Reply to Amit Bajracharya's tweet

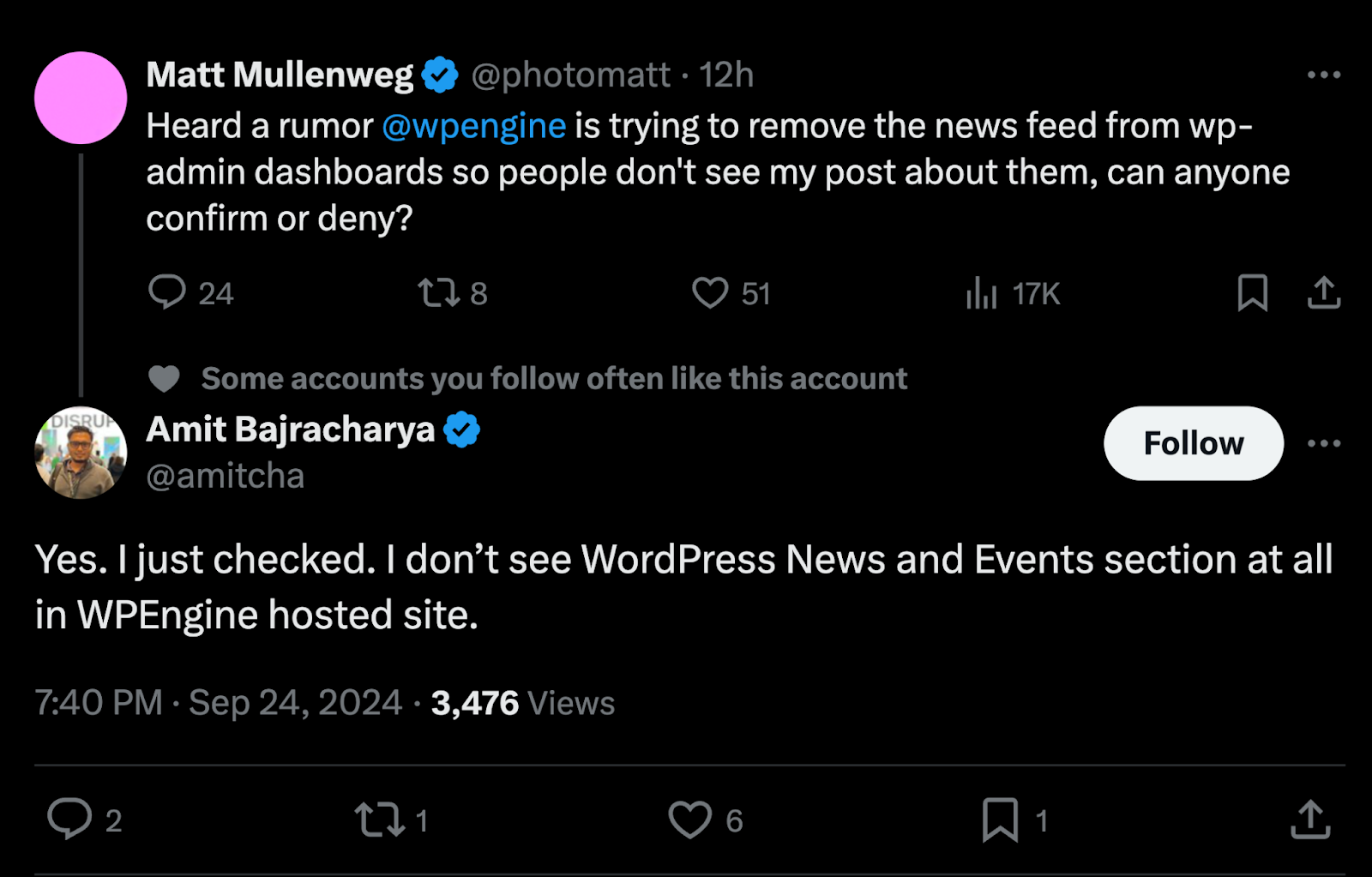(x=69, y=819)
